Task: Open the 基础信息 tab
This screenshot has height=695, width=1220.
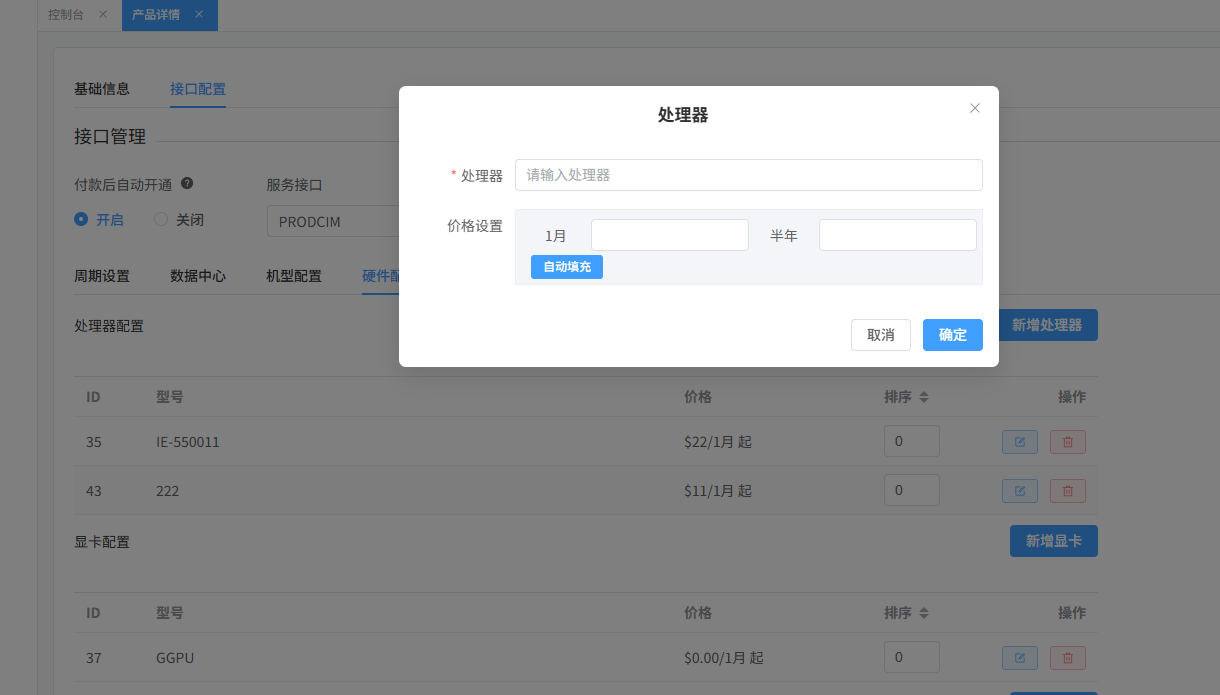Action: [x=102, y=88]
